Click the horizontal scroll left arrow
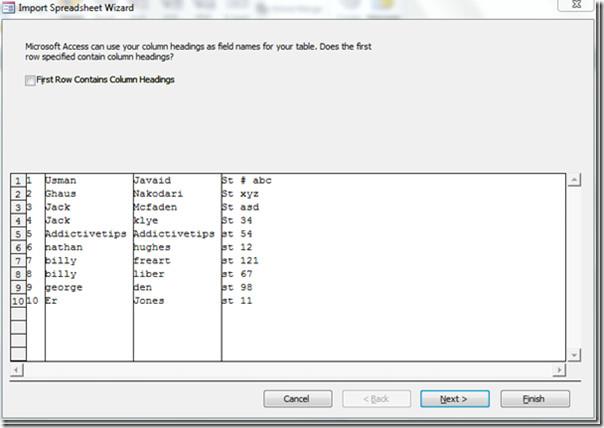The height and width of the screenshot is (428, 604). (17, 370)
